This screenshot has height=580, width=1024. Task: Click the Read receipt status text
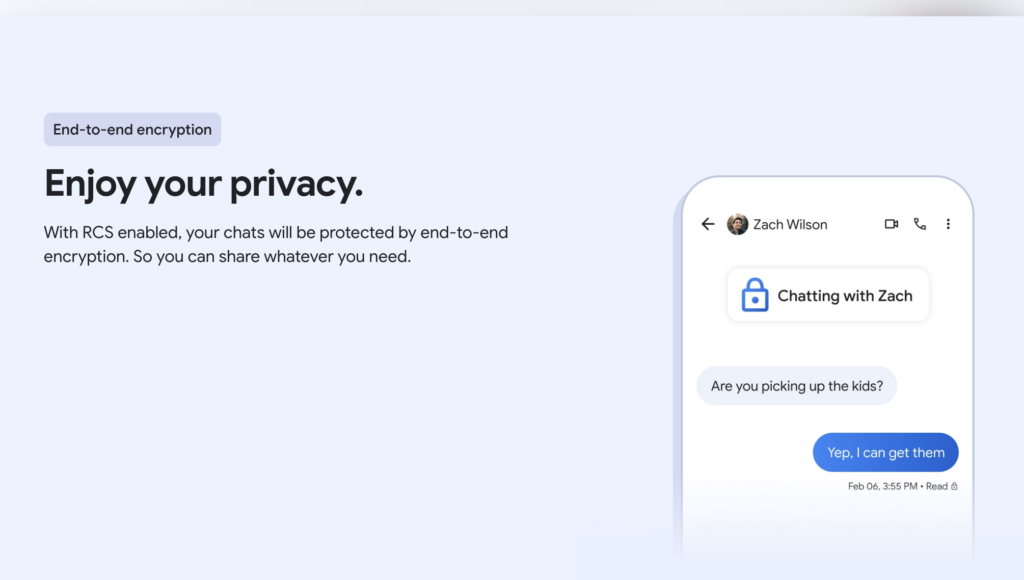pos(936,486)
